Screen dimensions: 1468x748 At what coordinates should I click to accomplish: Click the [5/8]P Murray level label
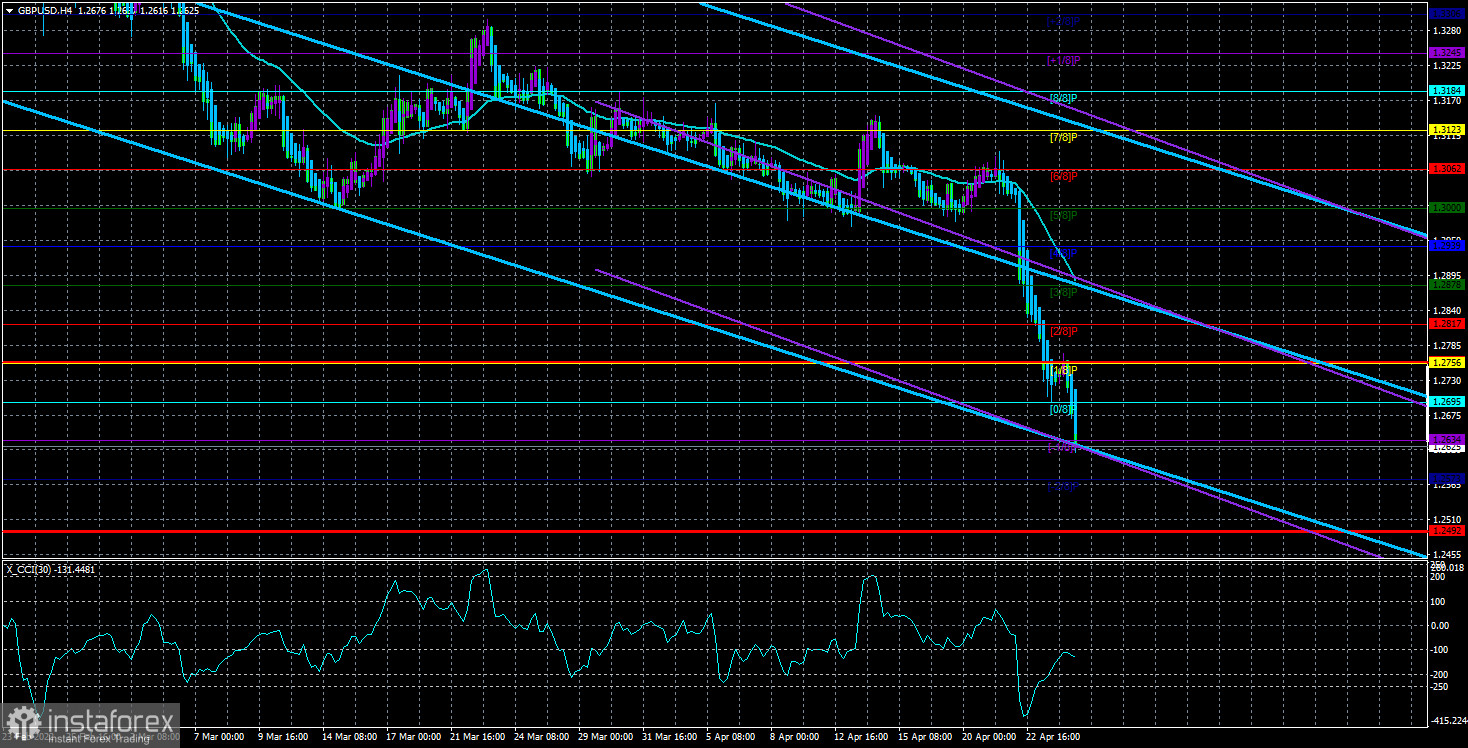tap(1063, 215)
